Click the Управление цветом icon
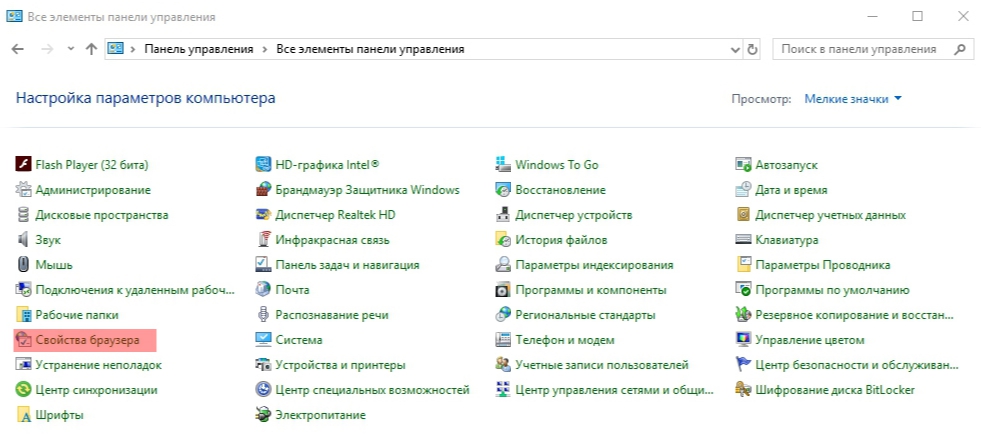This screenshot has height=437, width=981. (x=743, y=340)
